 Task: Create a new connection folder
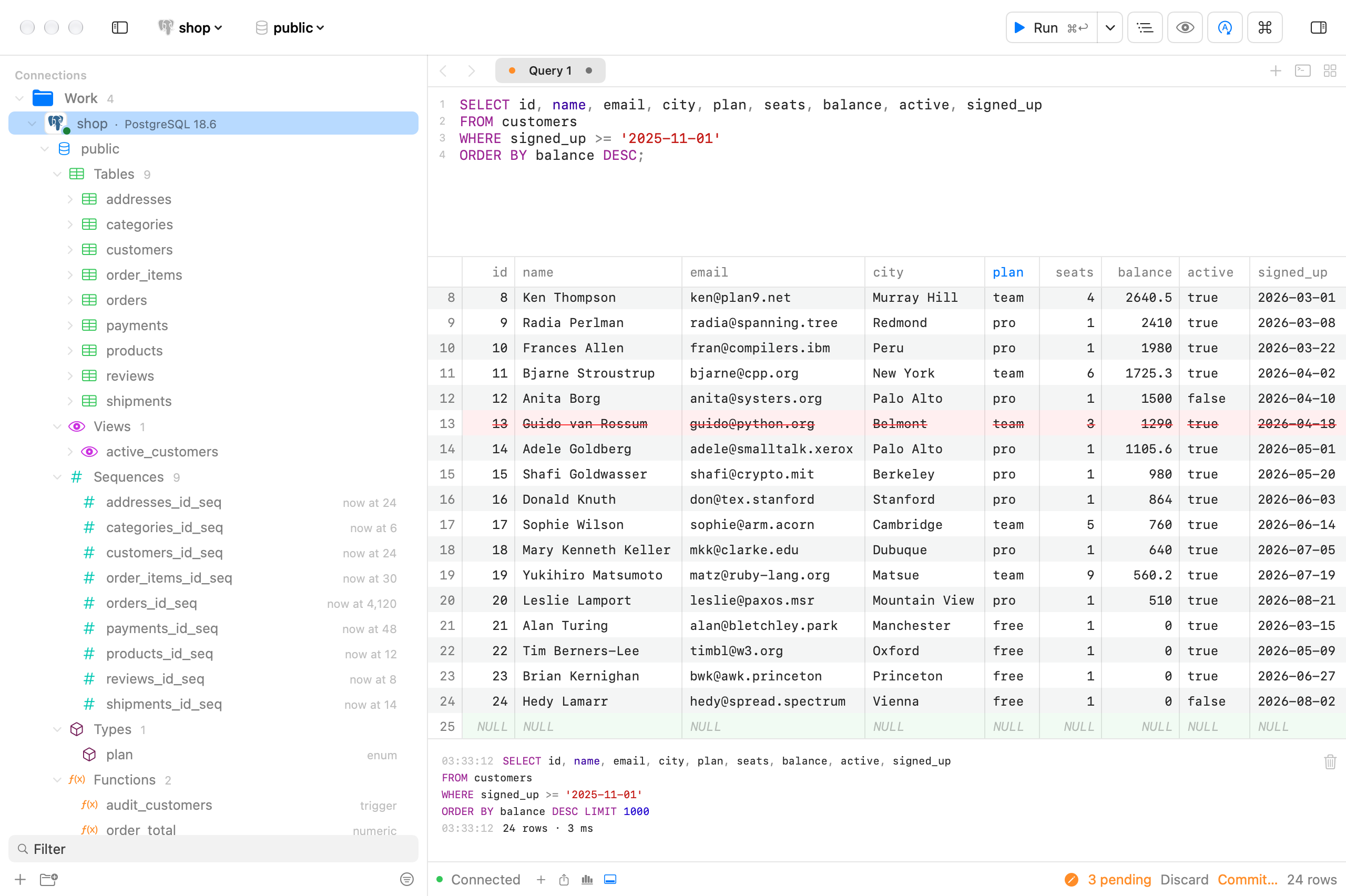point(49,879)
